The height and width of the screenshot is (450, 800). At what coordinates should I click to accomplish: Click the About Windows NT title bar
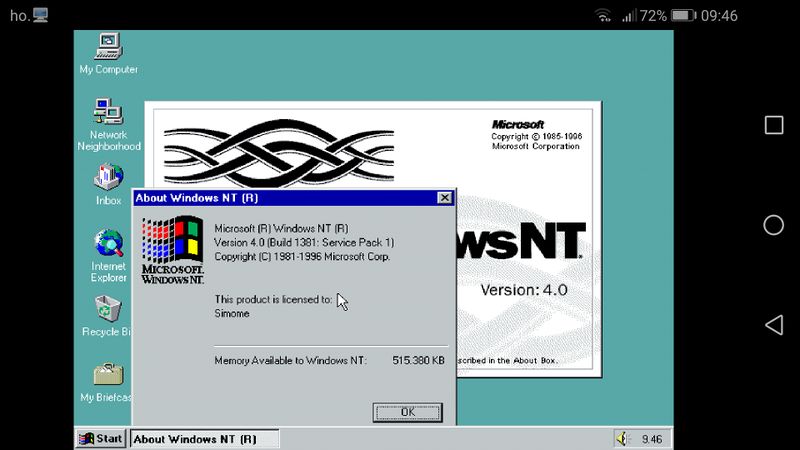[x=293, y=198]
